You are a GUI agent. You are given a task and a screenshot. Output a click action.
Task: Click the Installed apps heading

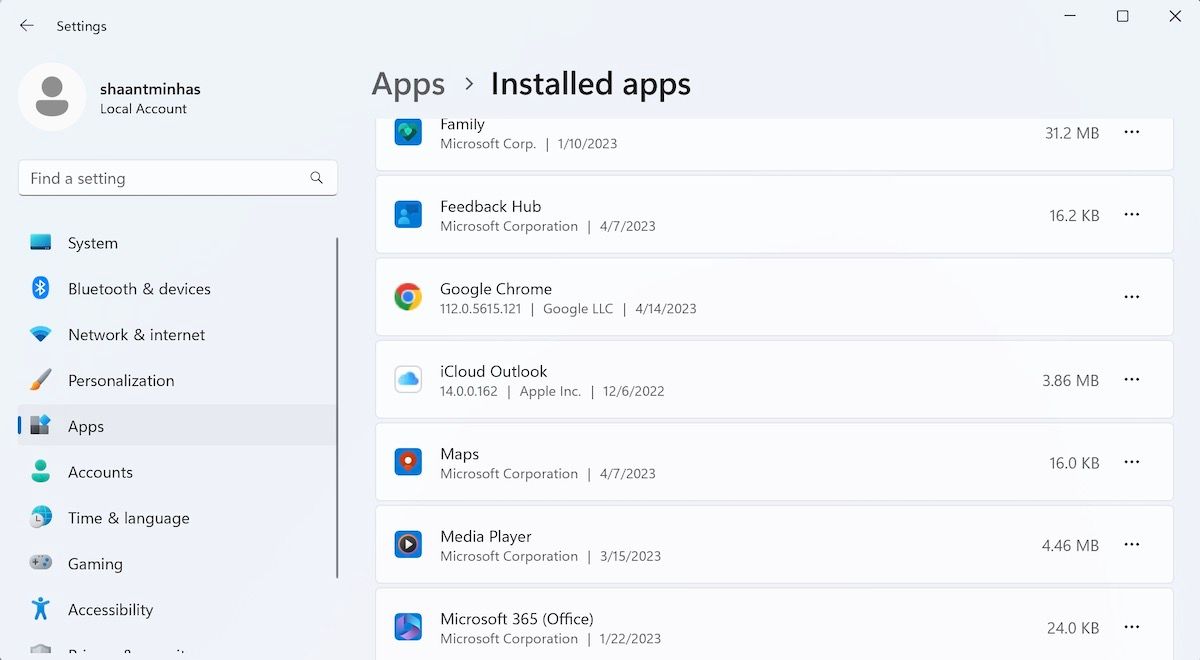pyautogui.click(x=590, y=84)
